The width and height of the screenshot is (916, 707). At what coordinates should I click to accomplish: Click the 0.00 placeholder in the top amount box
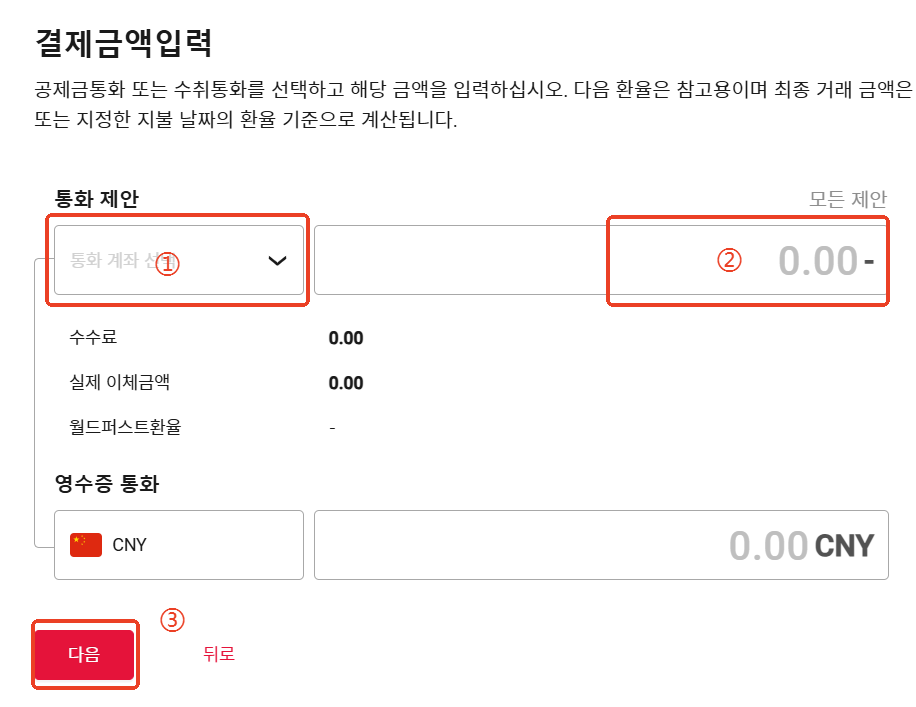(x=818, y=261)
